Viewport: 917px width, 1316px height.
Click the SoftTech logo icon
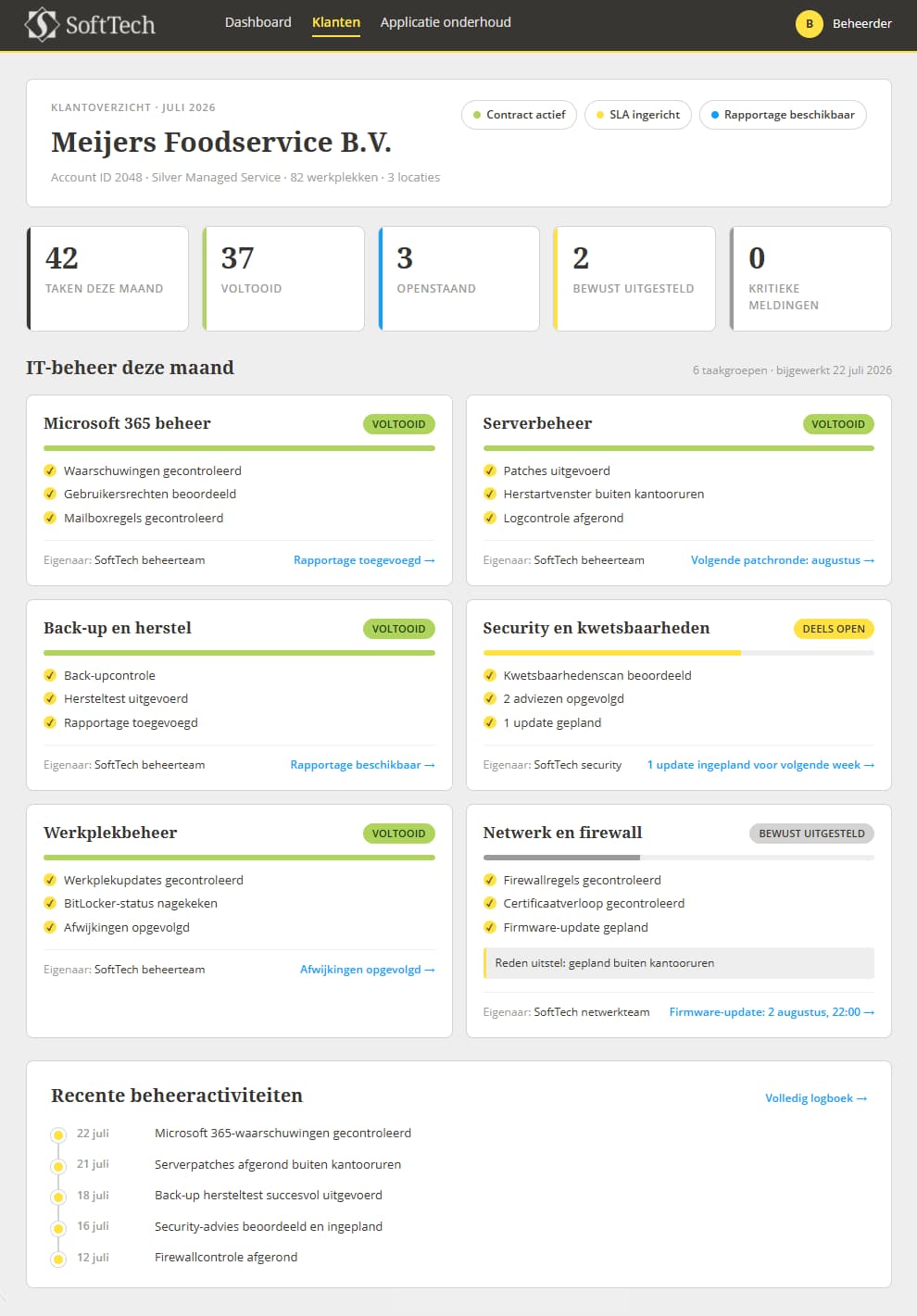point(42,24)
